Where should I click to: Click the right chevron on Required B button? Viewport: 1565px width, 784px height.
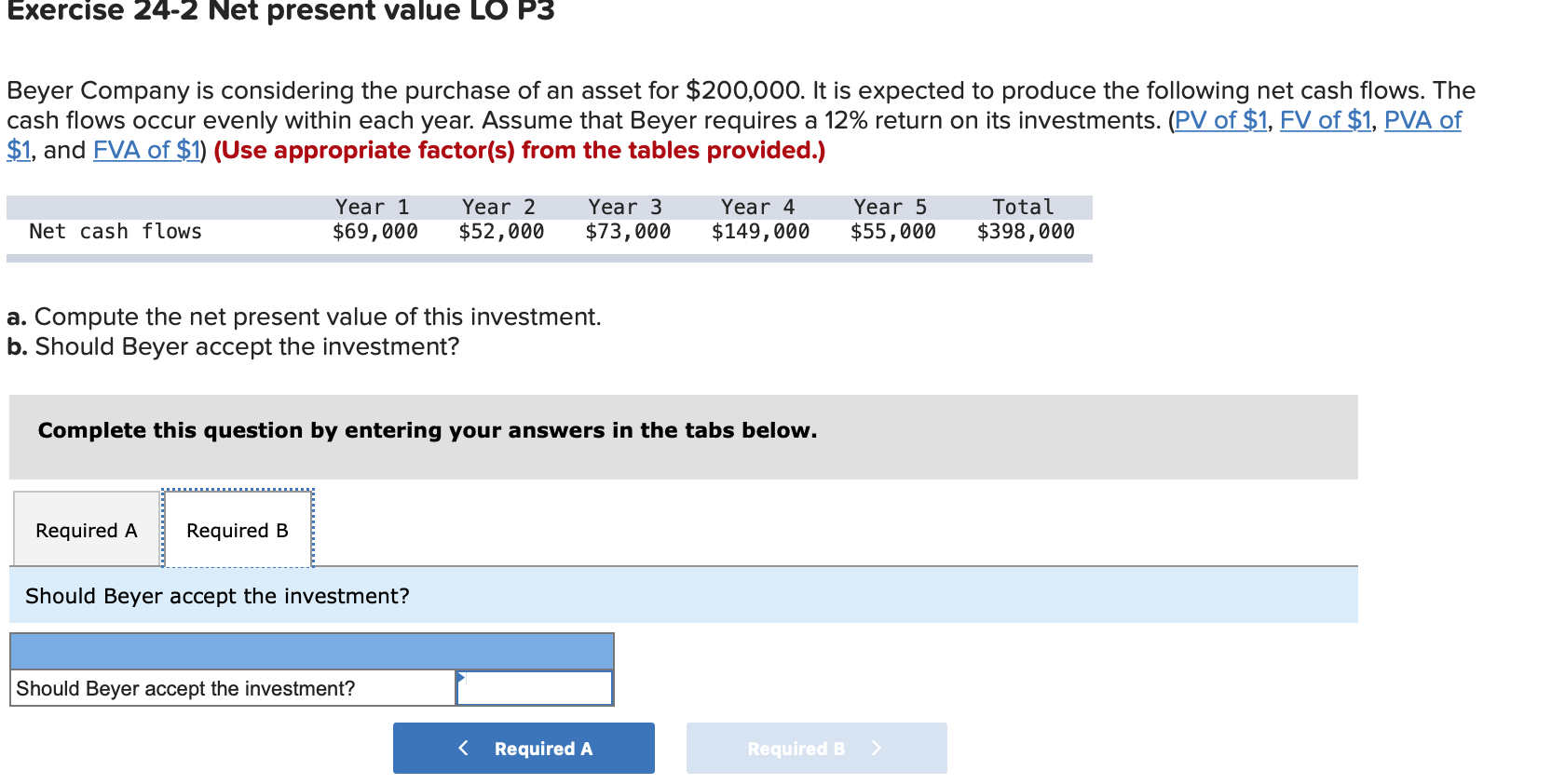click(x=876, y=748)
